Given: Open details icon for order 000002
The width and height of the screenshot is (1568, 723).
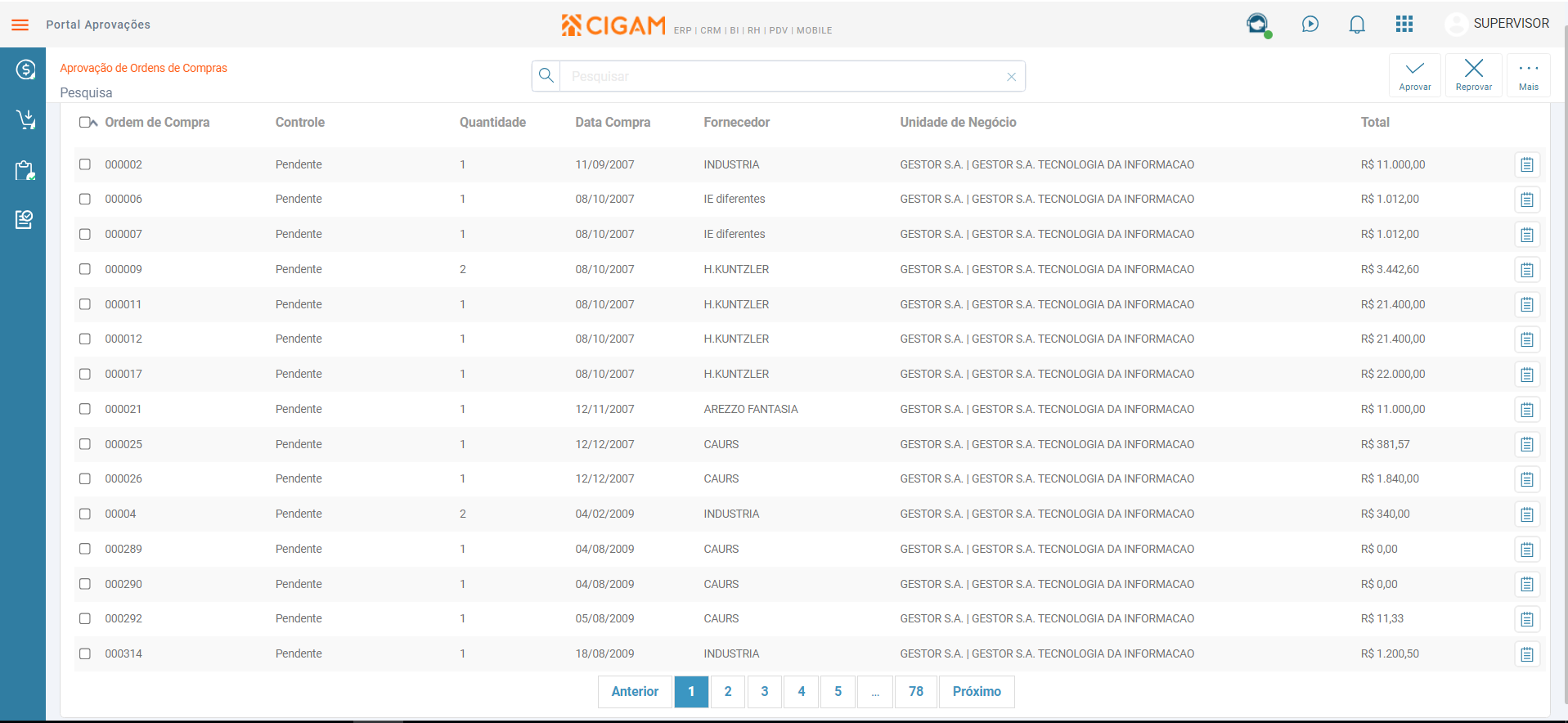Looking at the screenshot, I should pyautogui.click(x=1527, y=165).
